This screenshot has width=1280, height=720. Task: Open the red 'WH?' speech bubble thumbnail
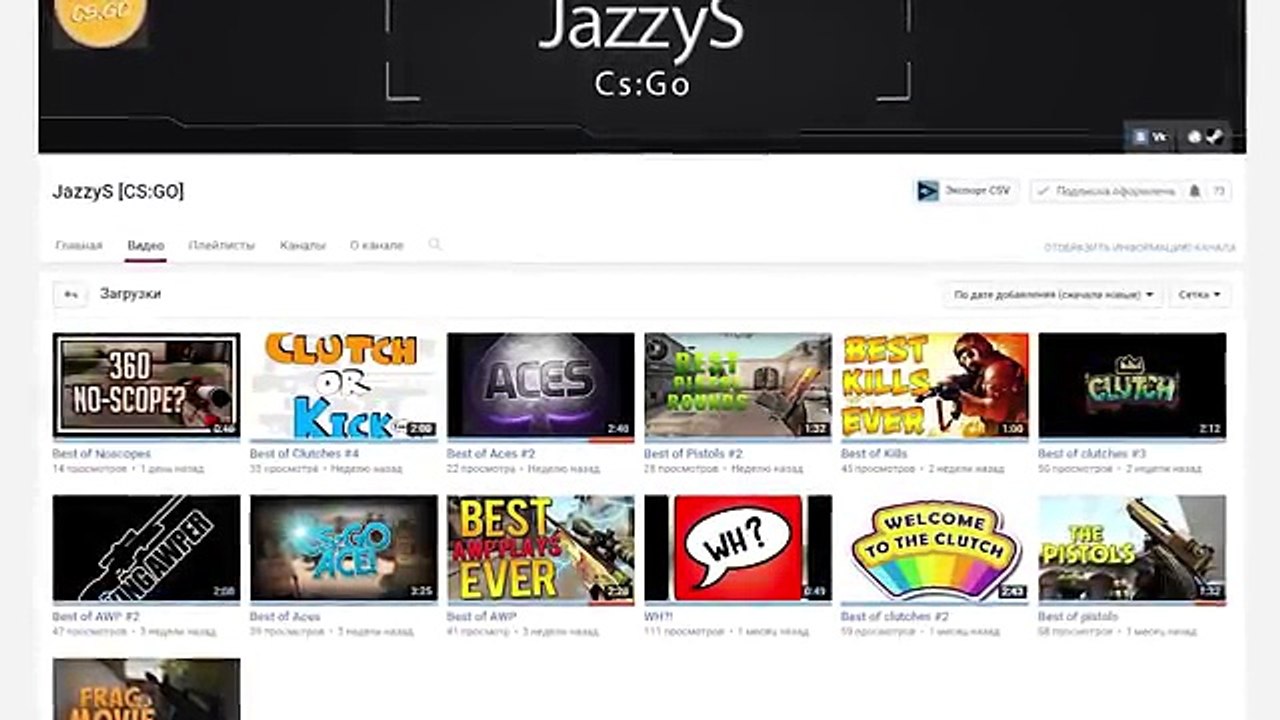(x=738, y=549)
